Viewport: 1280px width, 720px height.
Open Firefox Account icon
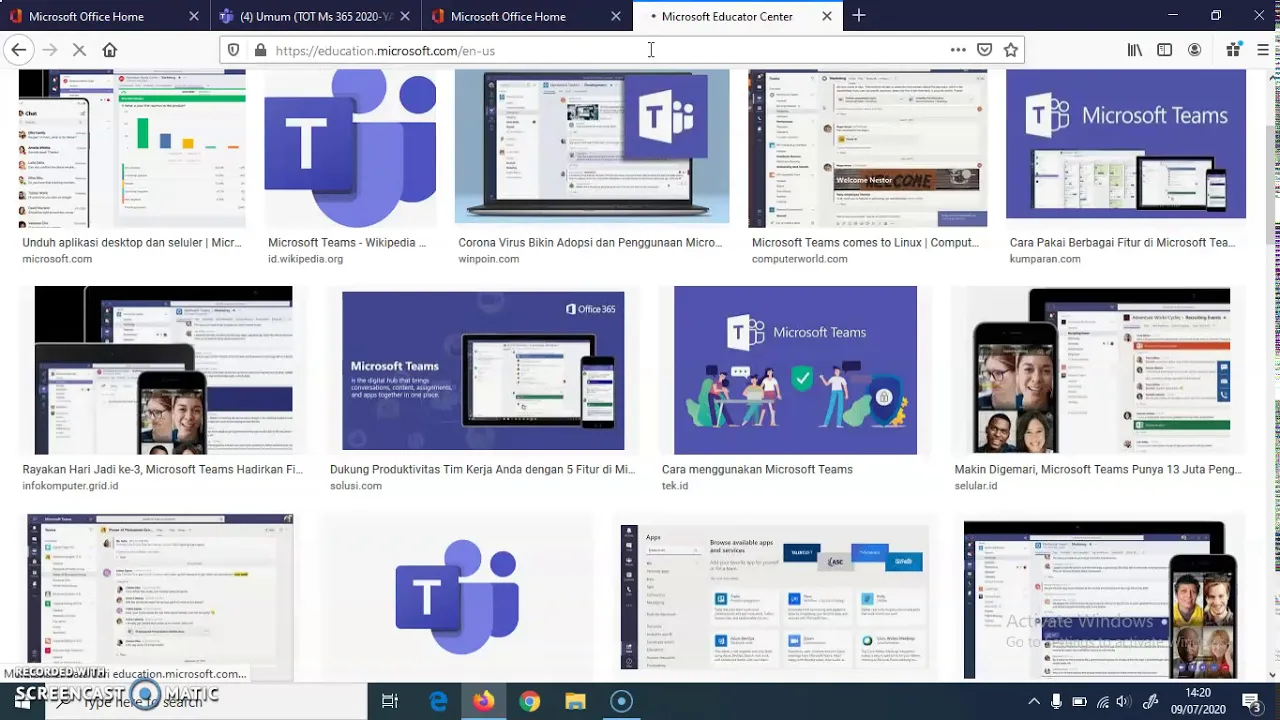(1195, 50)
